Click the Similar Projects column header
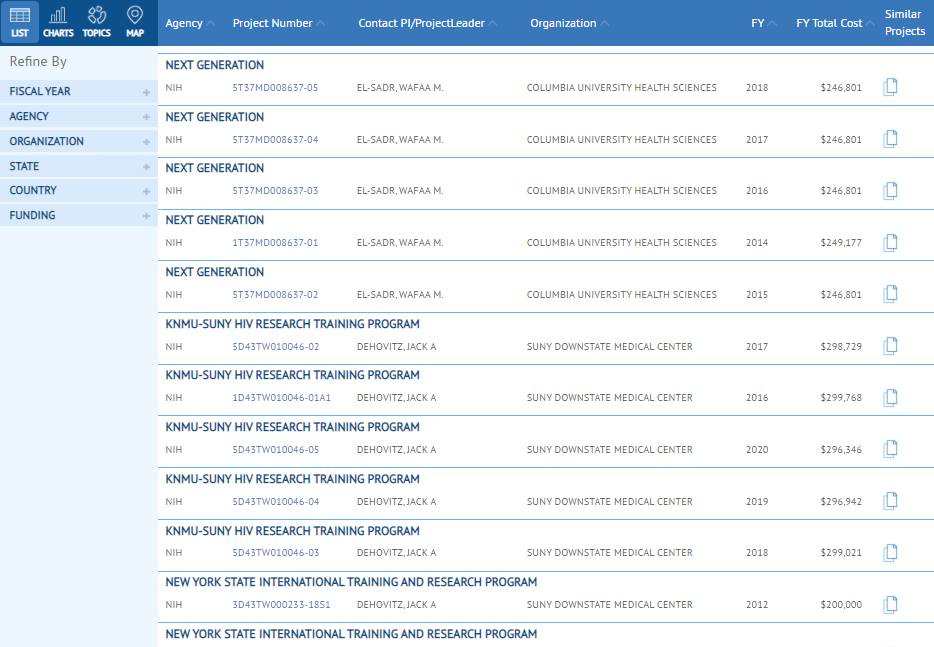Screen dimensions: 934x647 click(x=905, y=23)
